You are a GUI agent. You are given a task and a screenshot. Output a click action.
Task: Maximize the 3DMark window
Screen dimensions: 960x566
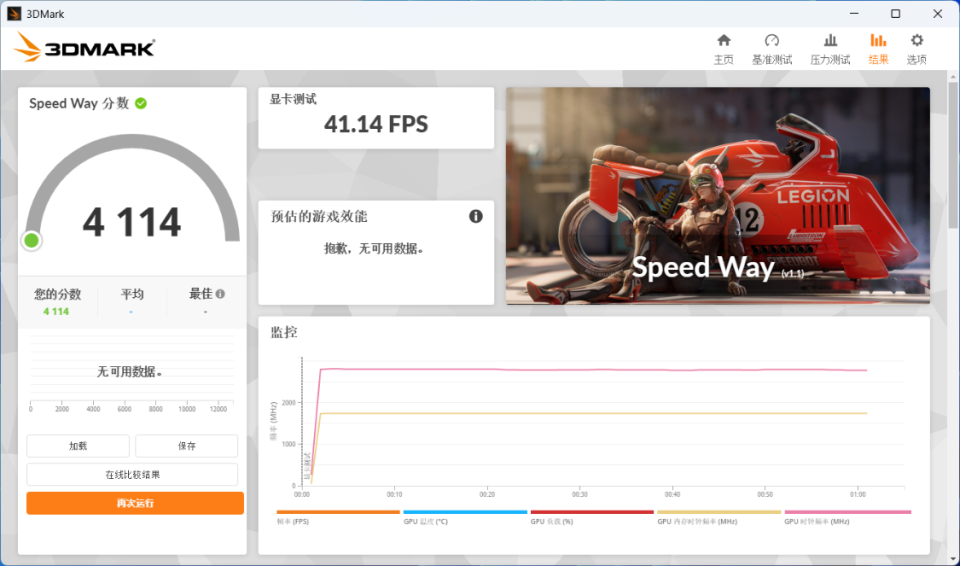coord(895,13)
